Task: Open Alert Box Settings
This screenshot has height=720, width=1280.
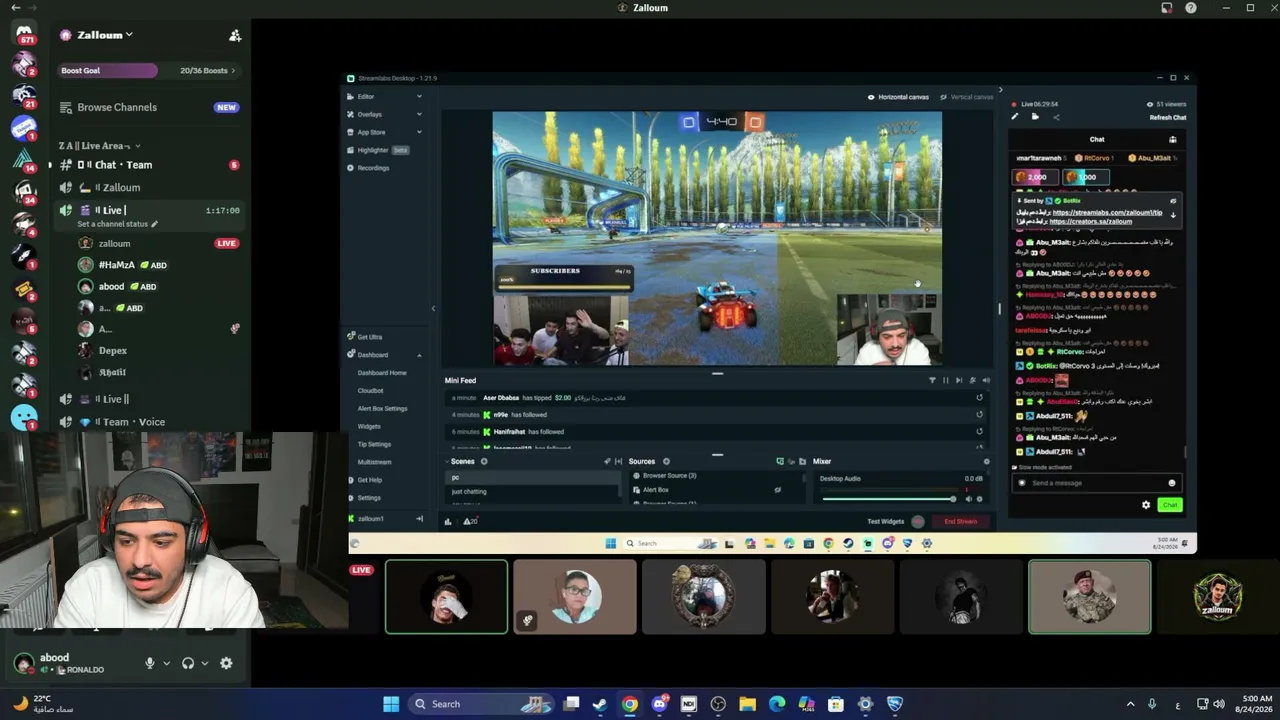Action: (383, 409)
